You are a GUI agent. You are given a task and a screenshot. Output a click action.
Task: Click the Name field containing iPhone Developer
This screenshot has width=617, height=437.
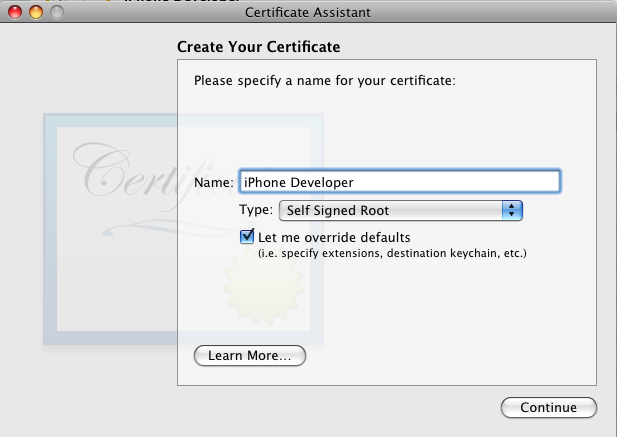tap(399, 181)
